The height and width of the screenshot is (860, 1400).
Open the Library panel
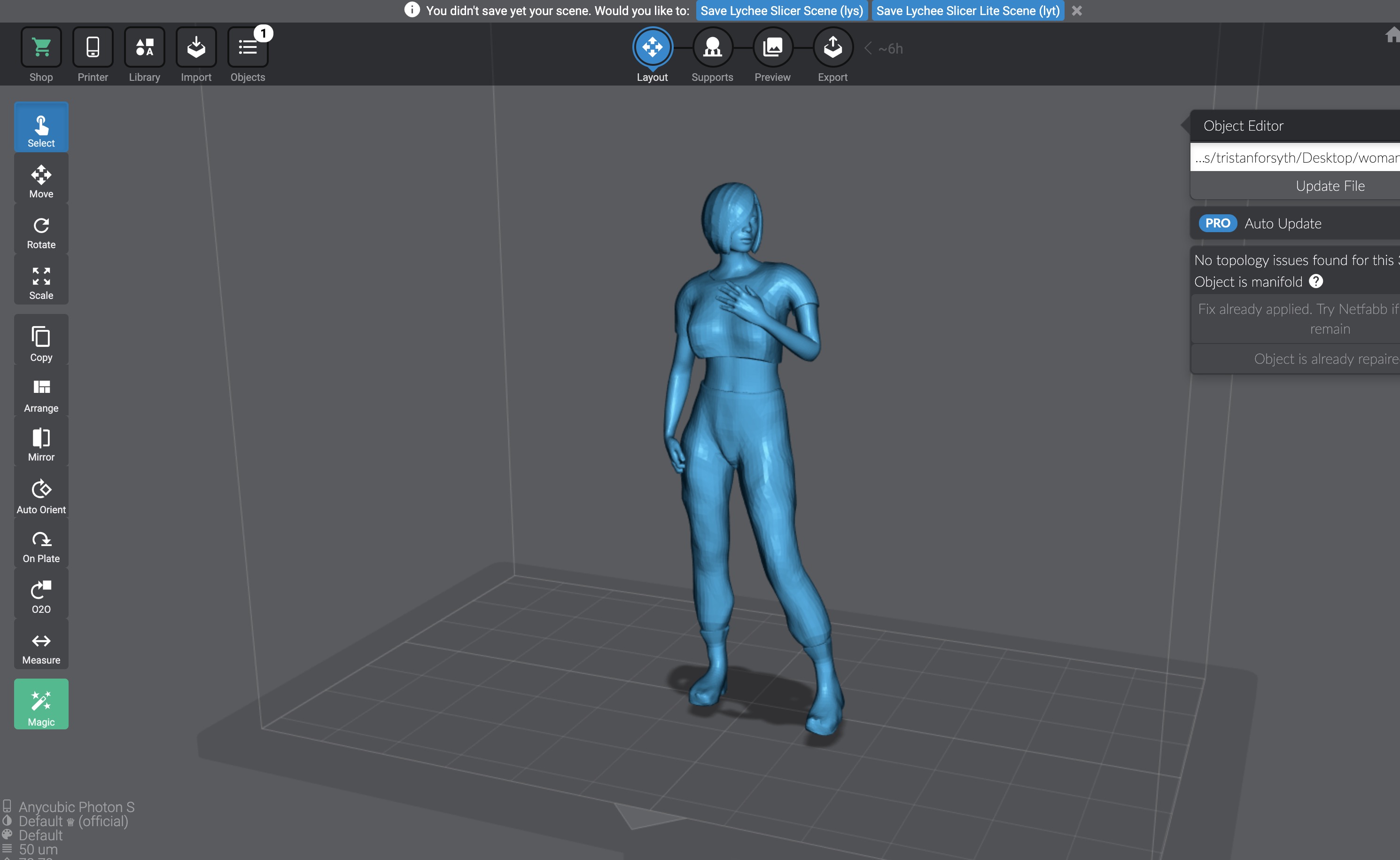[x=144, y=47]
